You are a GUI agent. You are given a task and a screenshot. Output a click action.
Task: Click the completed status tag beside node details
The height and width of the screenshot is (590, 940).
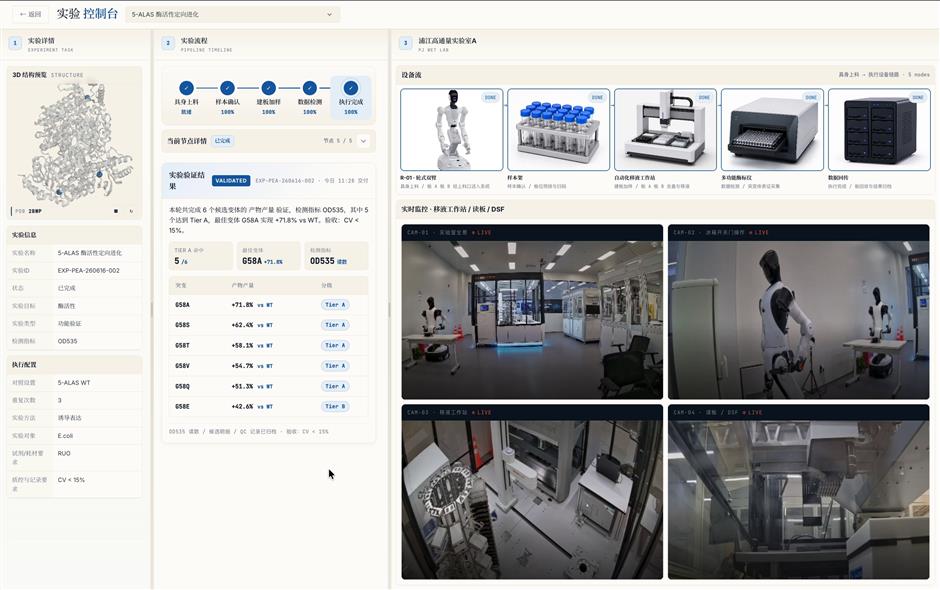(x=222, y=141)
